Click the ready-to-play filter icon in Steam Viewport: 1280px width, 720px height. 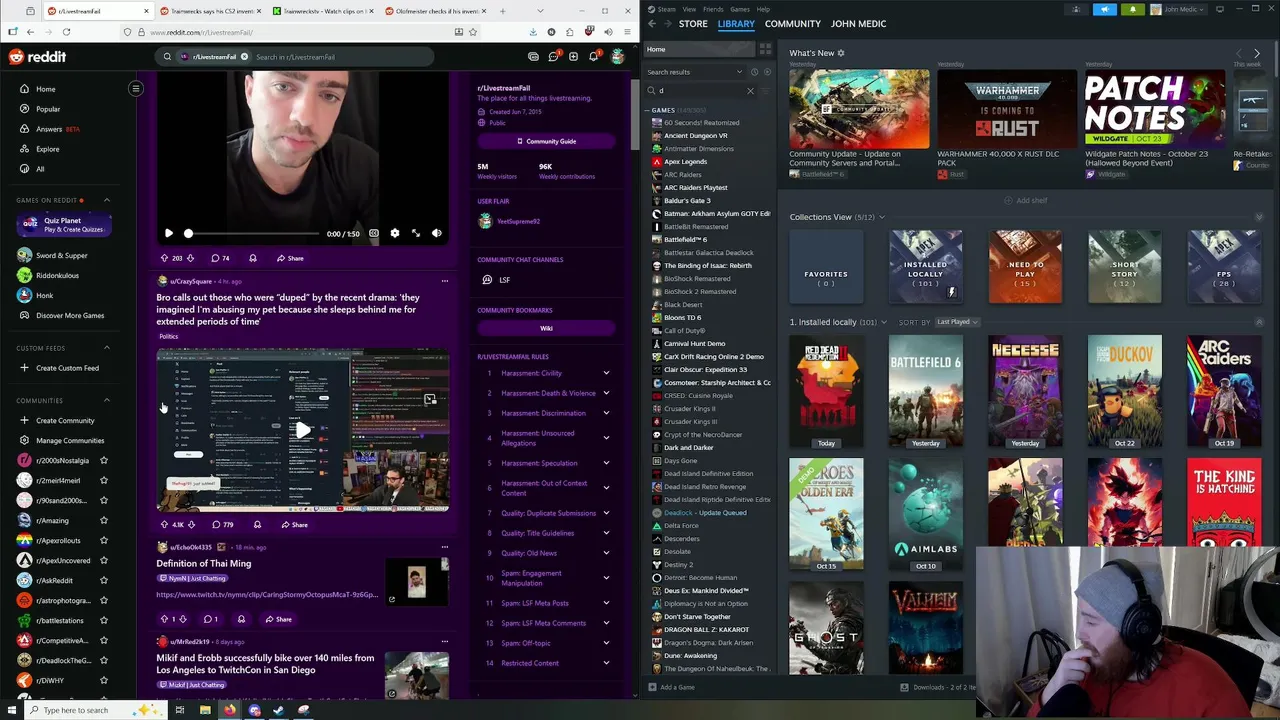coord(767,72)
